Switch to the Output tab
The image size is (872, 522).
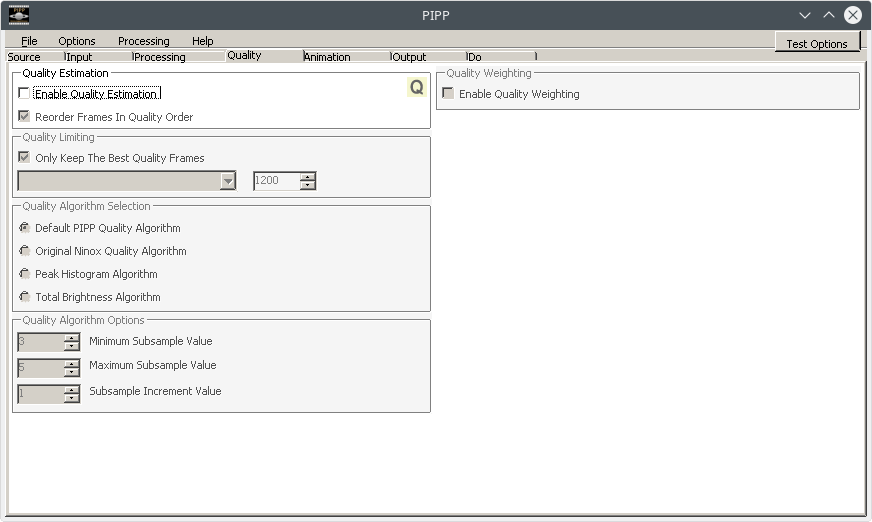click(428, 57)
